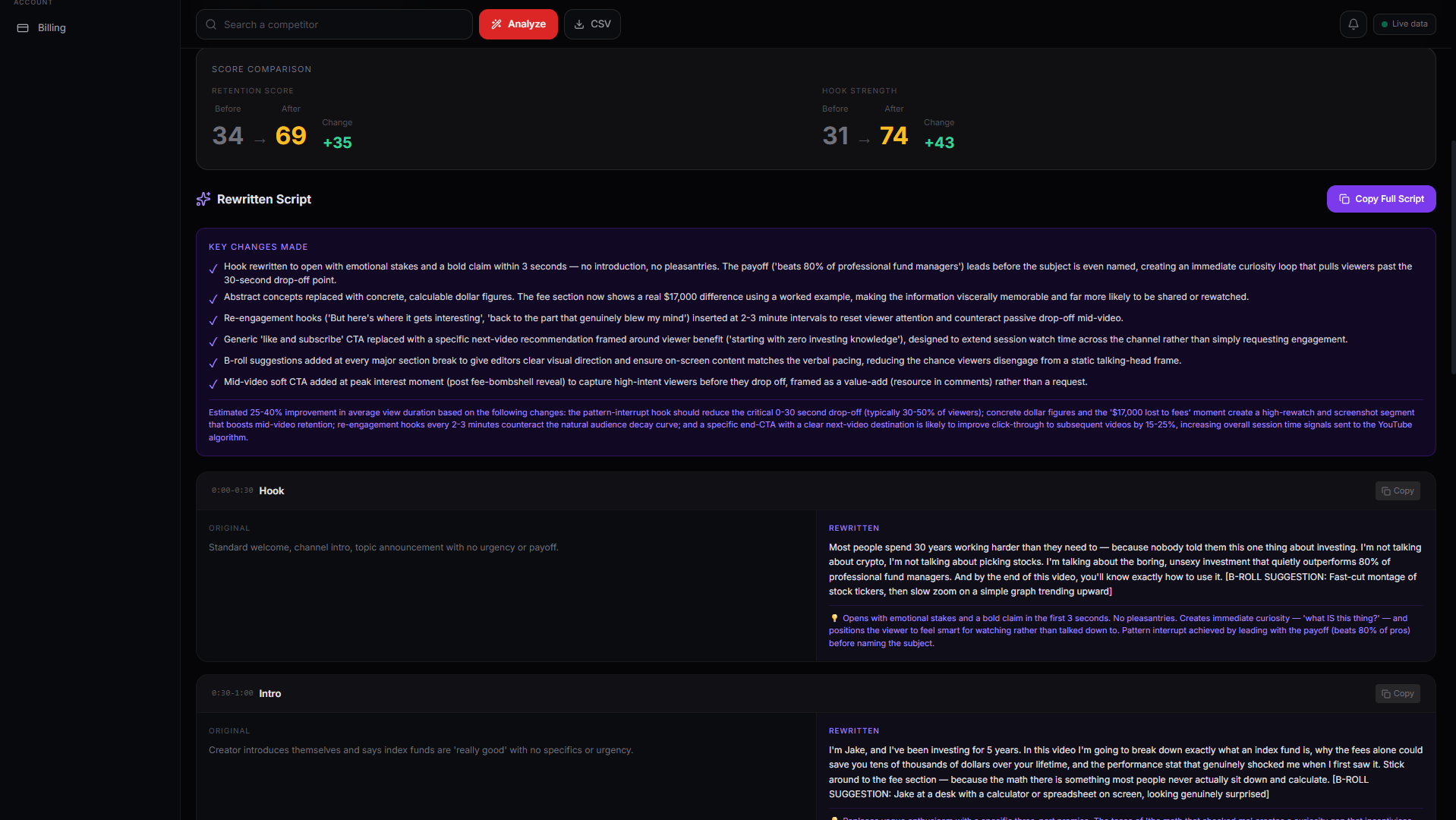Click the copy icon in Copy Full Script
Screen dimensions: 1456x820
tap(1344, 199)
